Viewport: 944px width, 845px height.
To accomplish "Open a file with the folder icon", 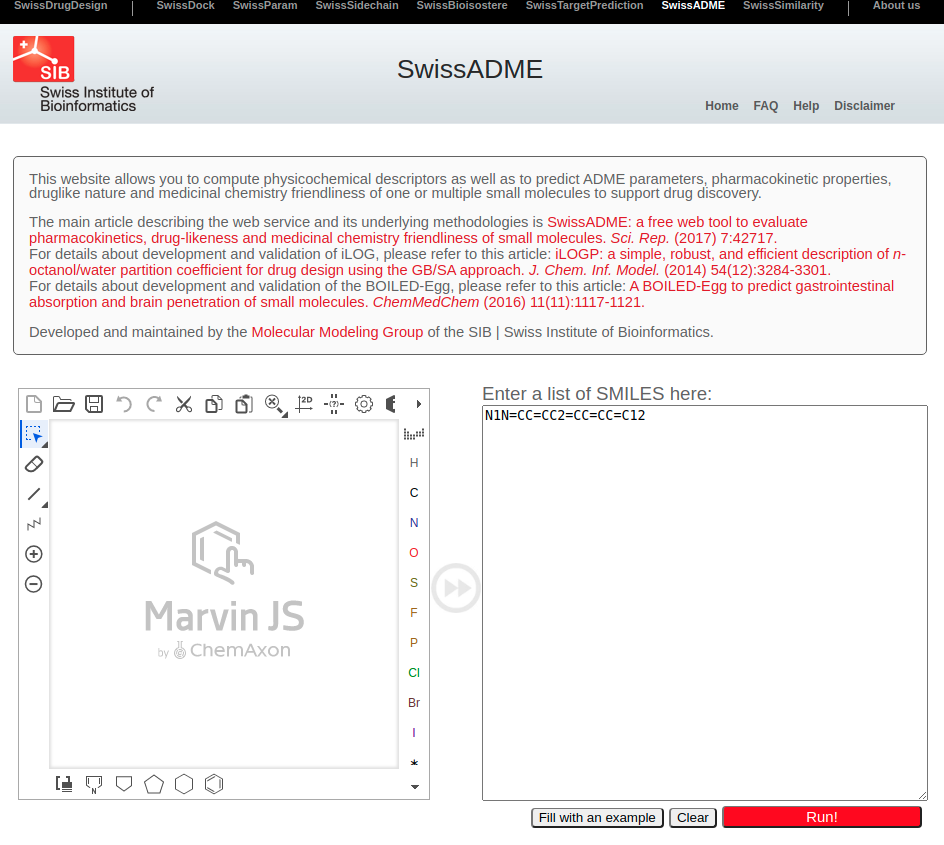I will tap(64, 404).
